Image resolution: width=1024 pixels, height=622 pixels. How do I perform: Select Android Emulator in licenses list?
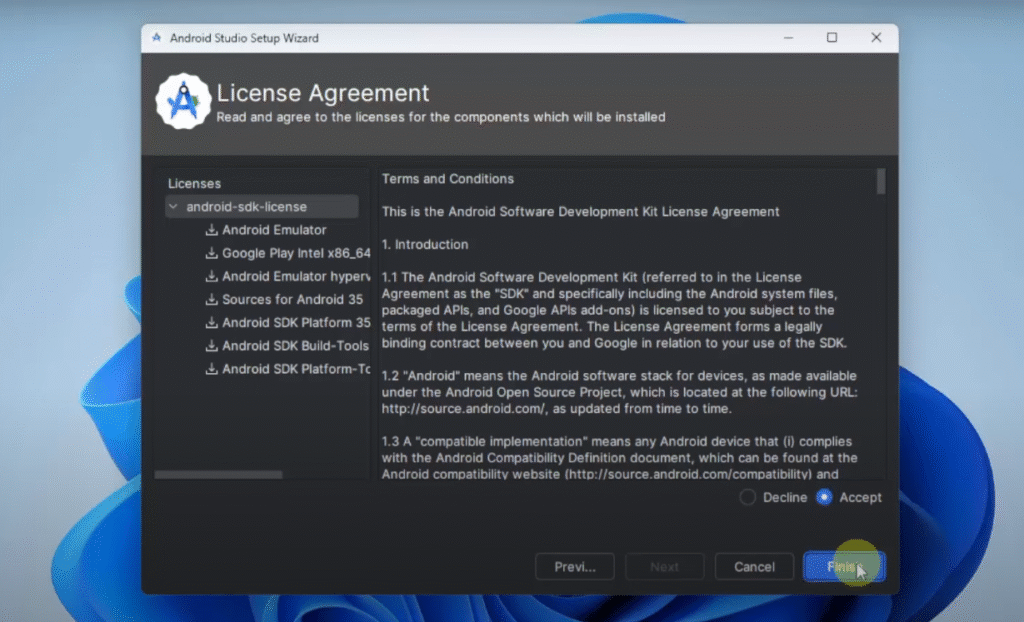pos(274,230)
